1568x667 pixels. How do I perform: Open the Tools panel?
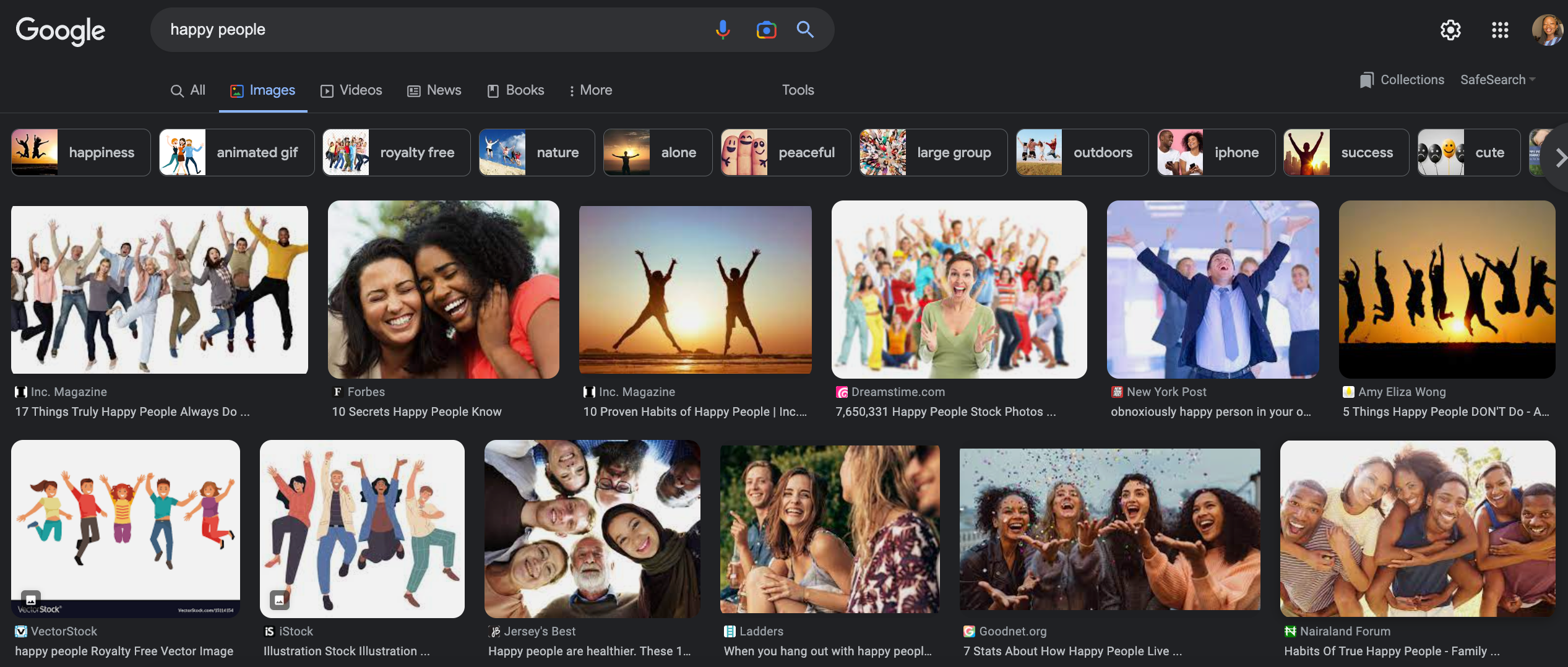(798, 90)
